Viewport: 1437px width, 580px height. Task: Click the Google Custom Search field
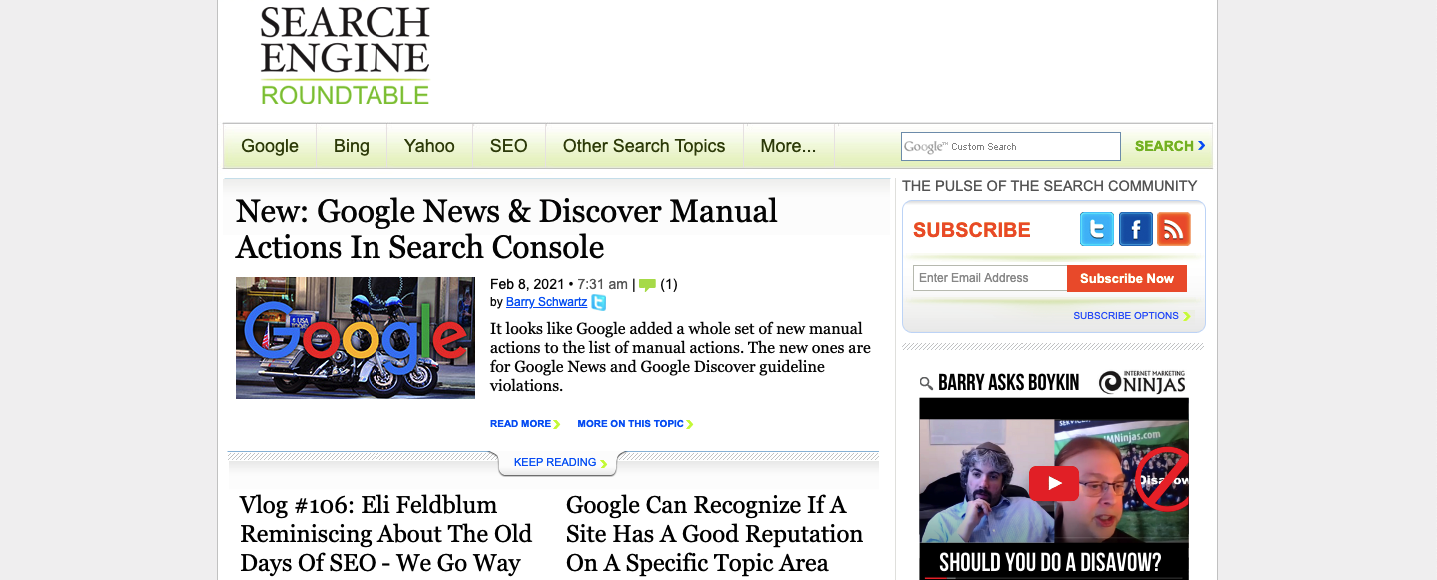point(1010,146)
